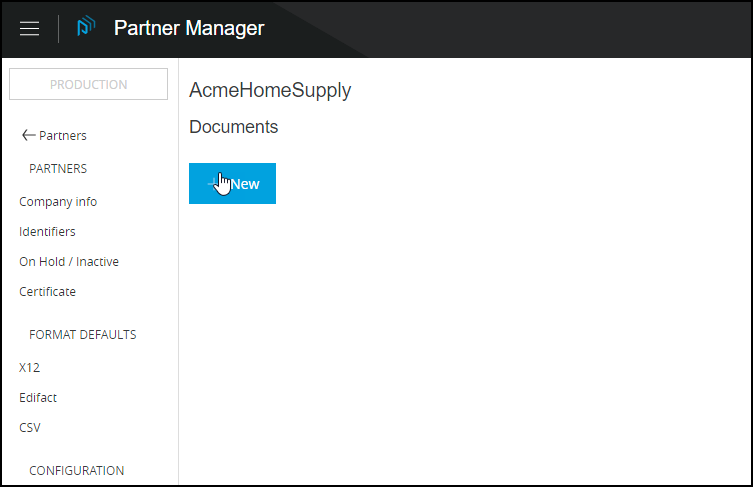Open Company info in sidebar
753x487 pixels.
point(58,202)
